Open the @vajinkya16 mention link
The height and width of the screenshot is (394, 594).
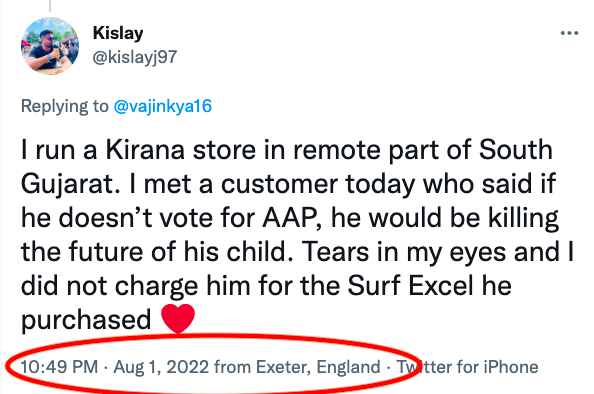[163, 106]
